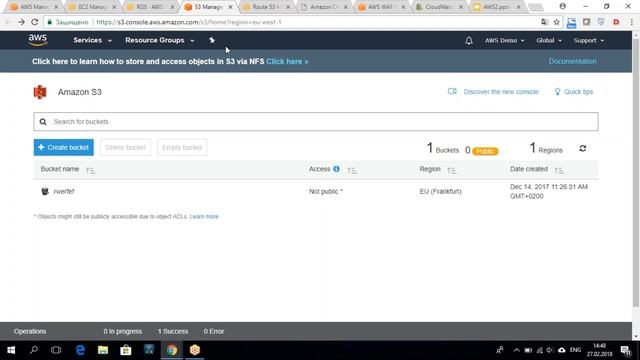The height and width of the screenshot is (360, 640).
Task: Open the notifications bell
Action: [x=469, y=40]
